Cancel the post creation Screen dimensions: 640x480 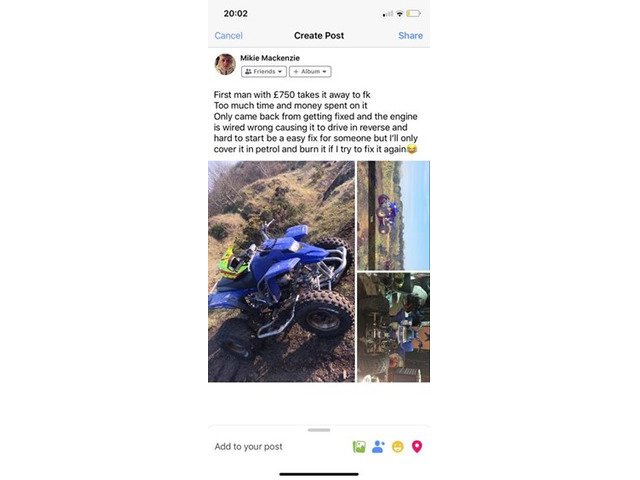click(x=229, y=36)
